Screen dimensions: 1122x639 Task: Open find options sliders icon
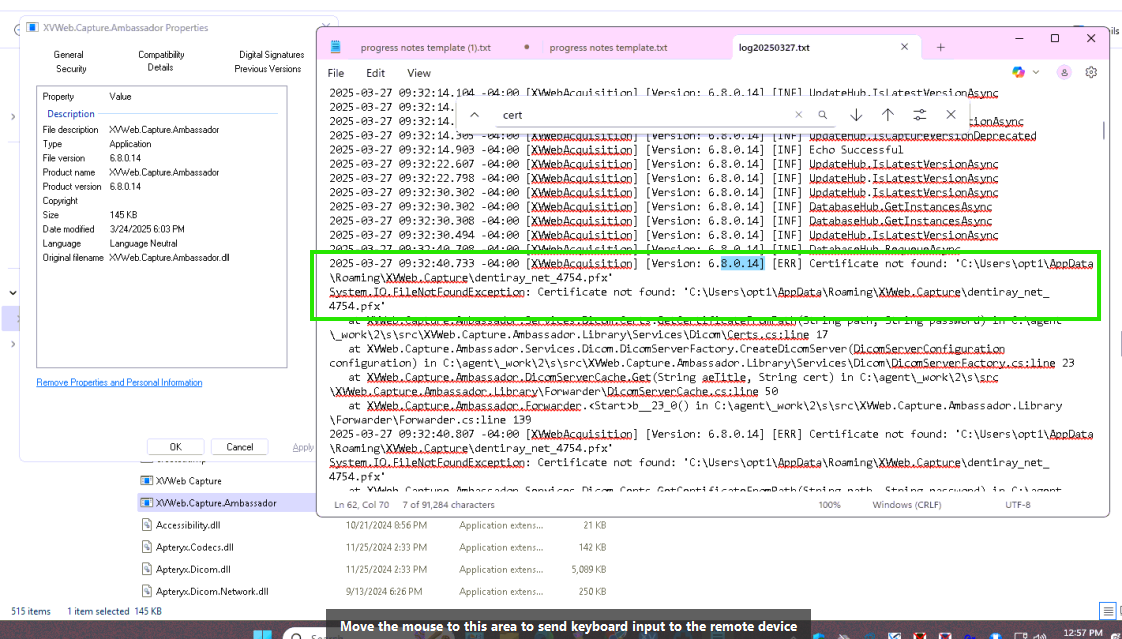coord(919,114)
